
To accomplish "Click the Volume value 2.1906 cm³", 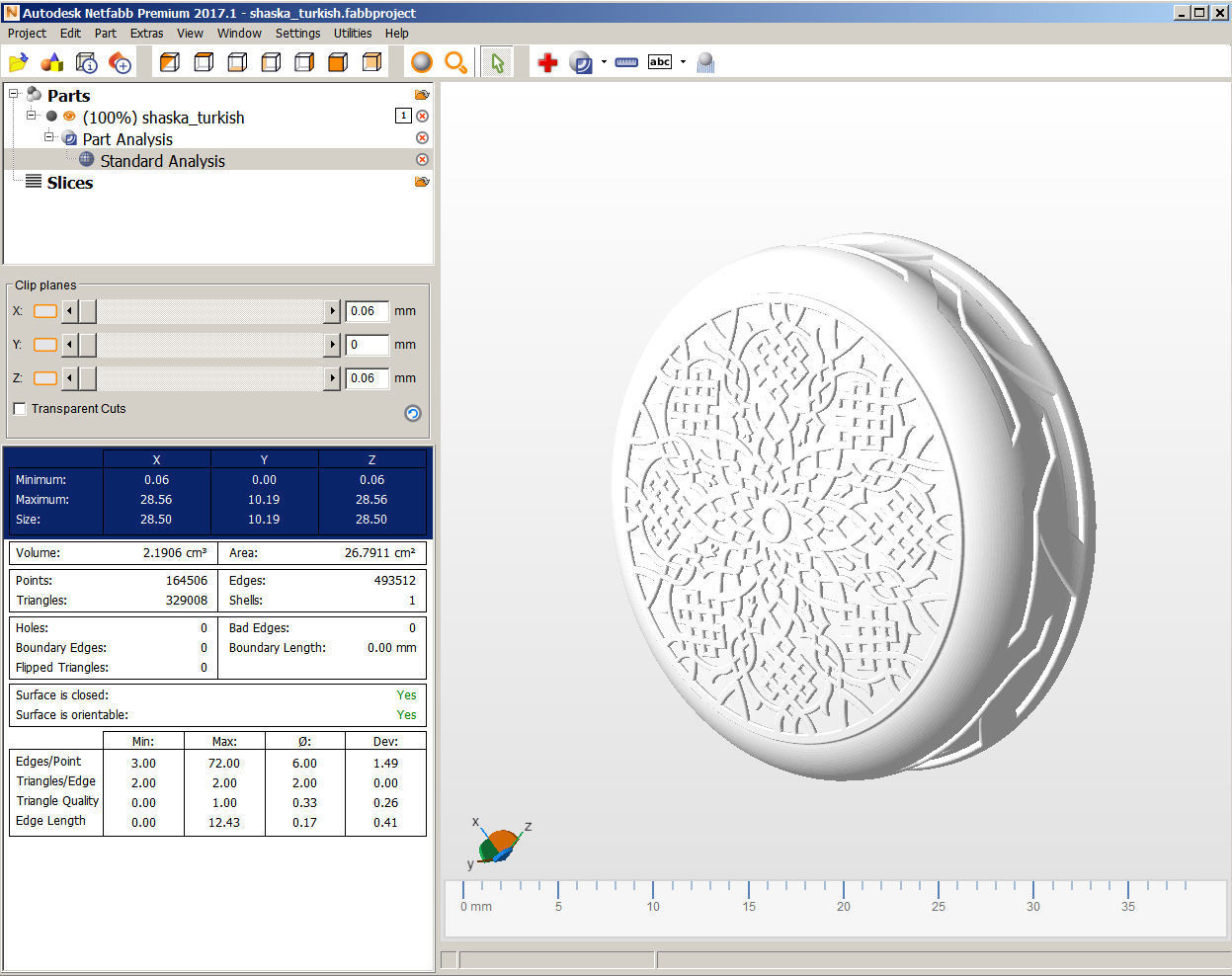I will point(175,552).
